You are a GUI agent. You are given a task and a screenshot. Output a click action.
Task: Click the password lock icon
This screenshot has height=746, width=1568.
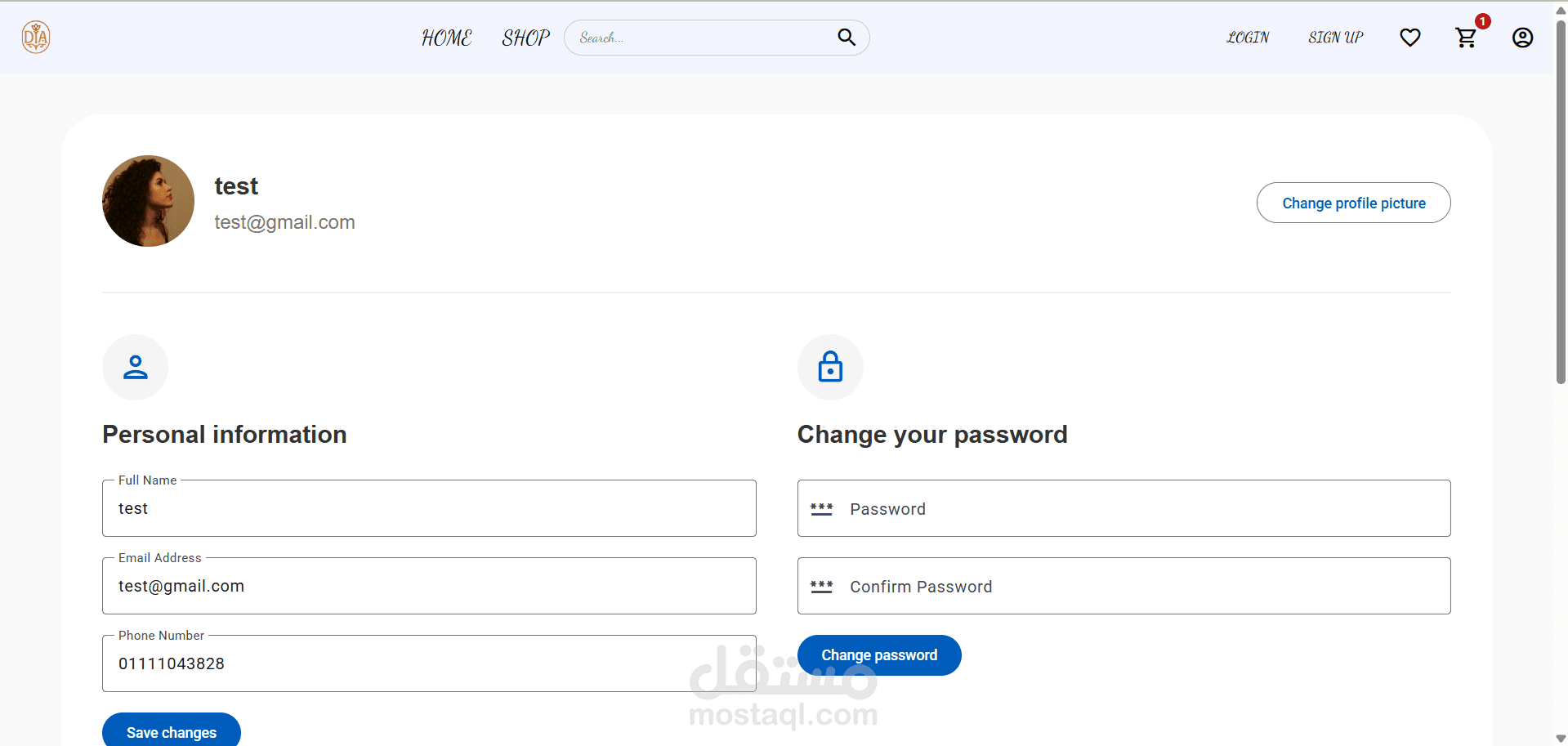[830, 368]
